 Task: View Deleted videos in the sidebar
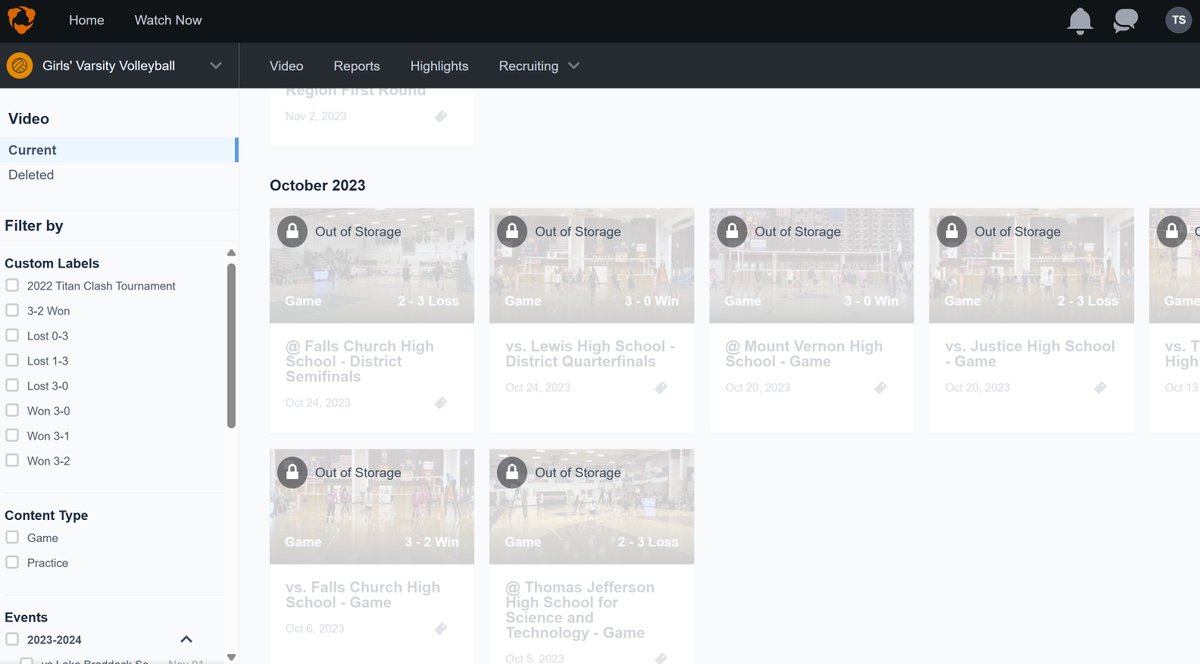point(31,174)
